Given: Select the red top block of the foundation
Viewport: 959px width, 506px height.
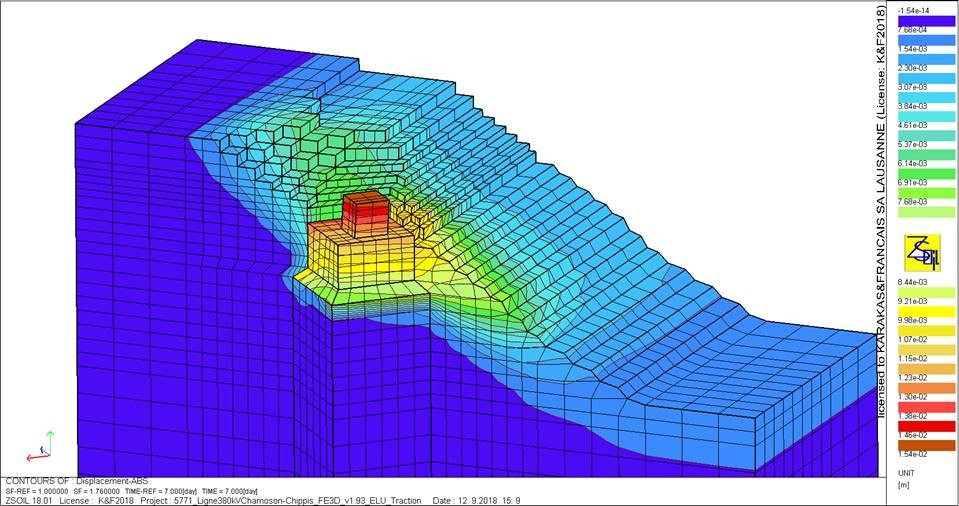Looking at the screenshot, I should [365, 212].
